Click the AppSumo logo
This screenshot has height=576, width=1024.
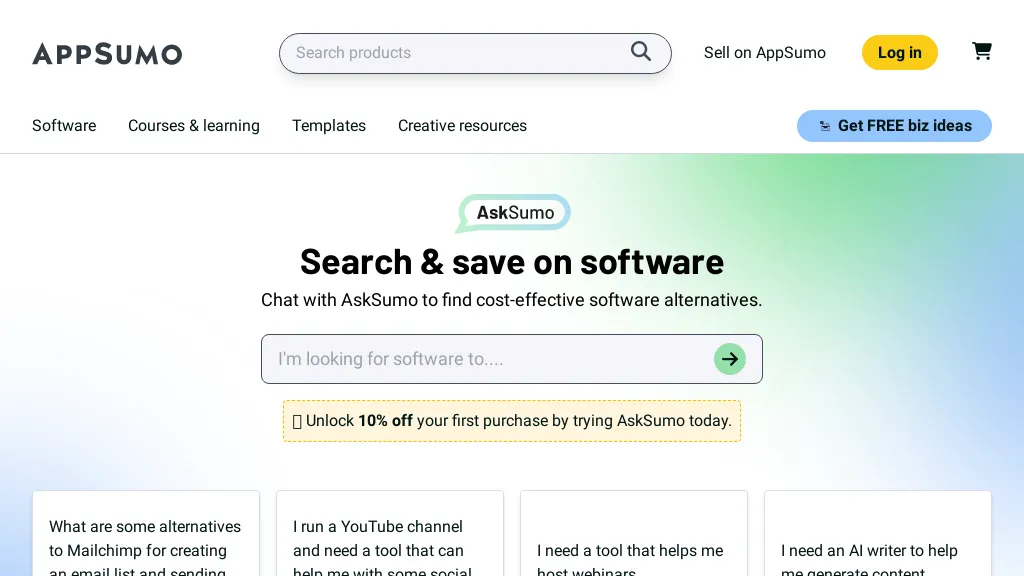107,54
